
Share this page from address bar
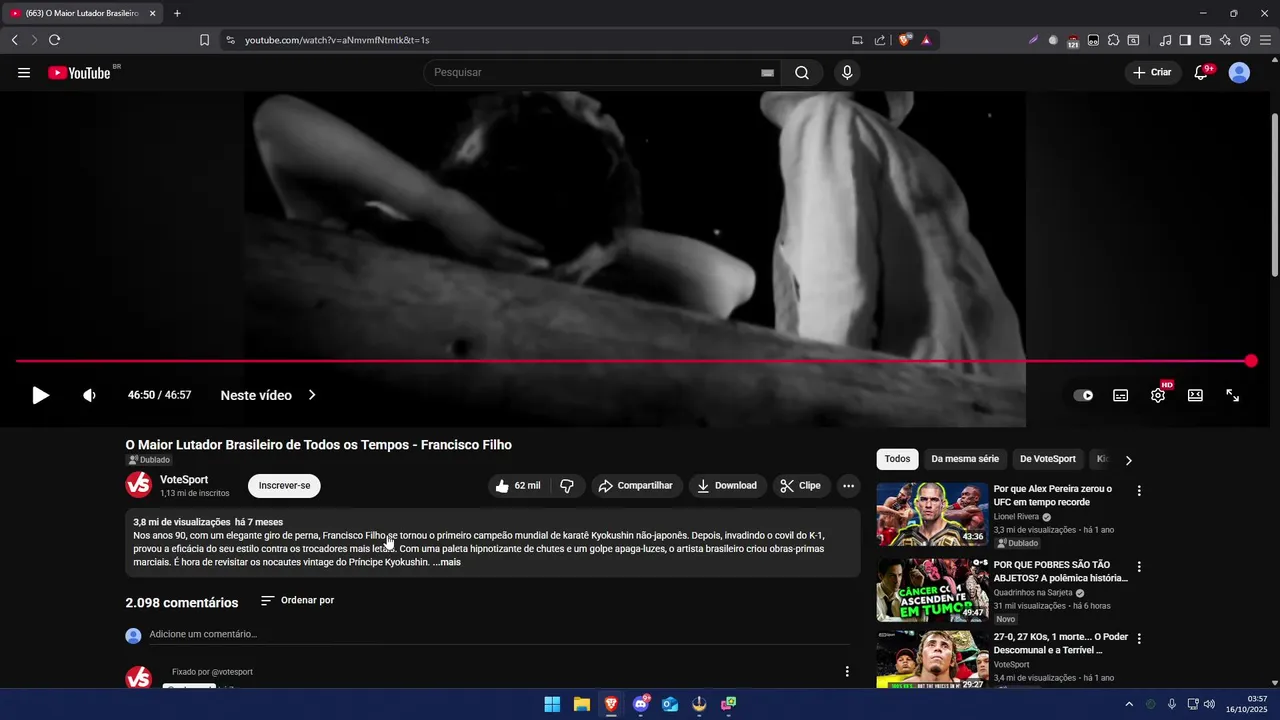click(880, 40)
